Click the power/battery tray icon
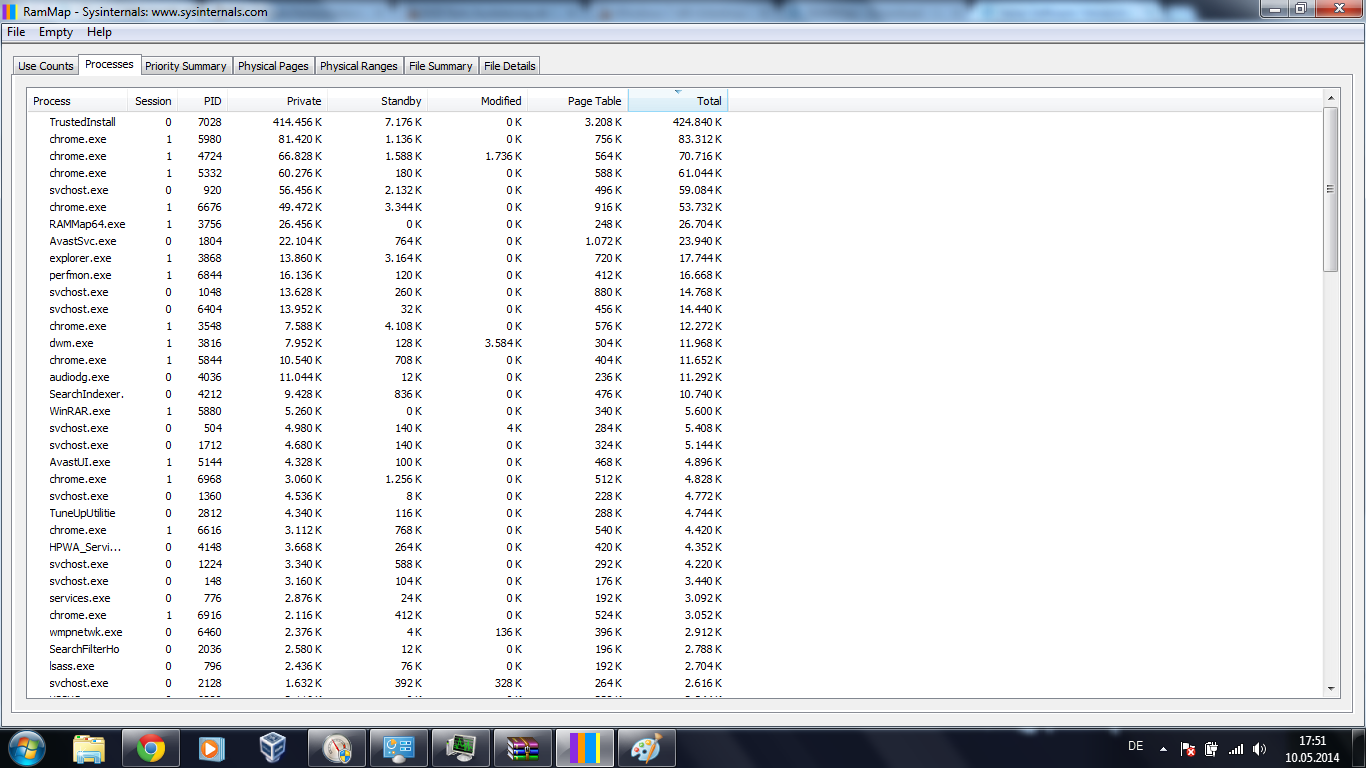 coord(1212,748)
